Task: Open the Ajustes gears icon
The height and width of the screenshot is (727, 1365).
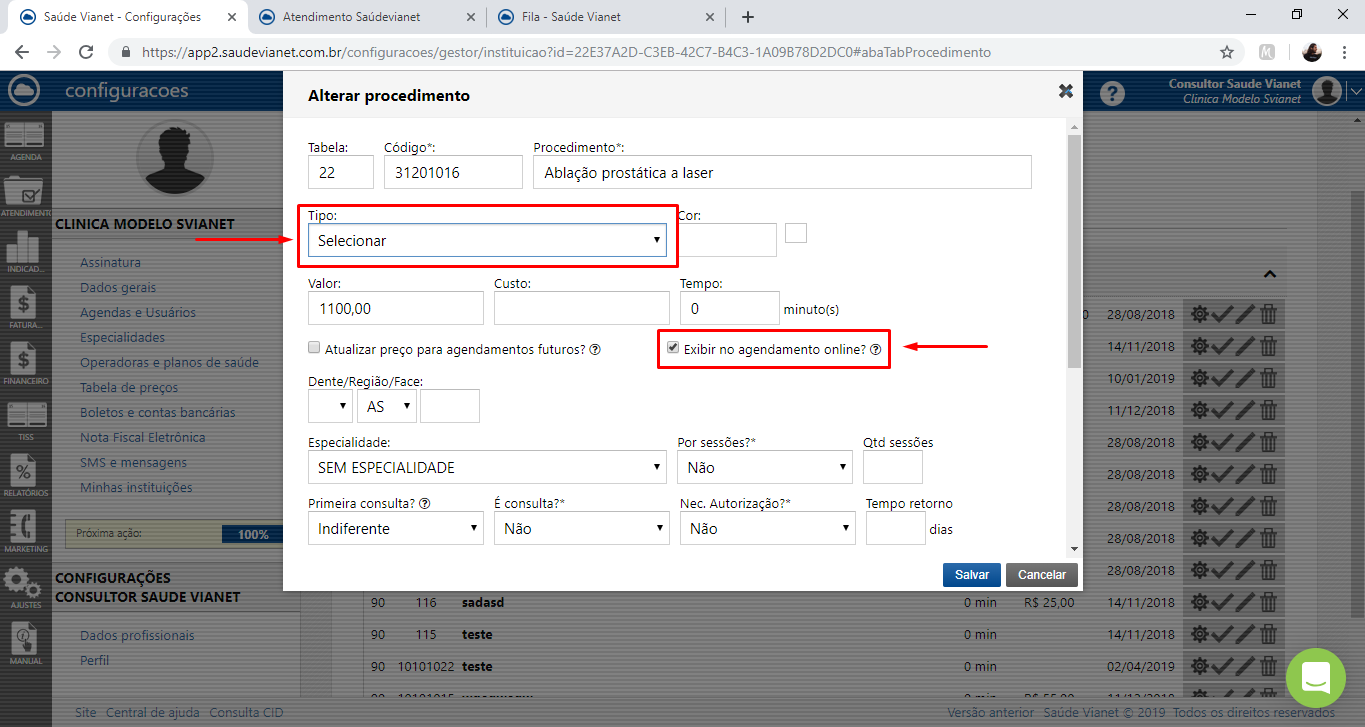Action: click(25, 589)
